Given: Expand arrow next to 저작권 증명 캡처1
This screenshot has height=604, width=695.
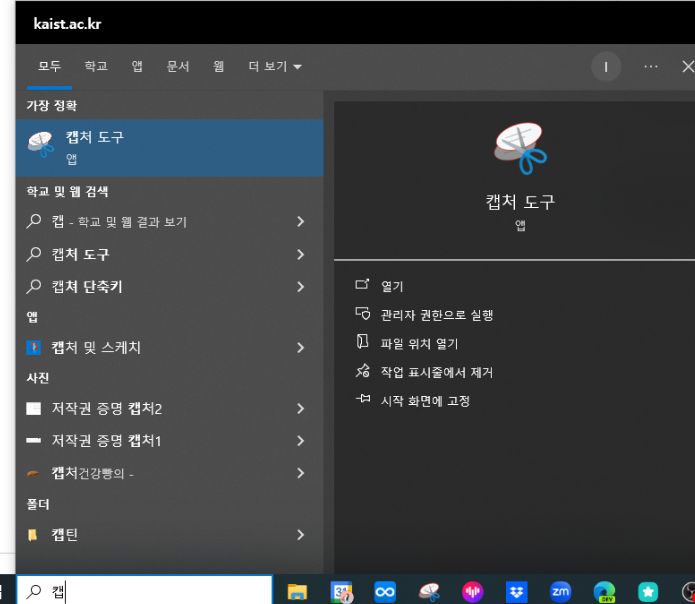Looking at the screenshot, I should pyautogui.click(x=301, y=440).
